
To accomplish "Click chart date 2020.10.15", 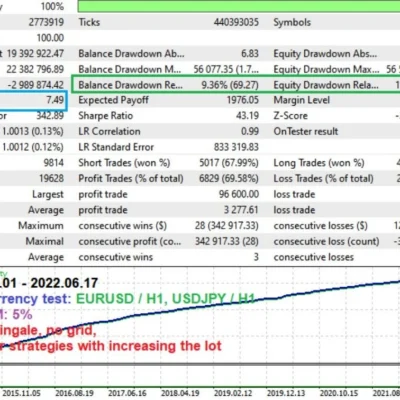I will click(x=339, y=393).
